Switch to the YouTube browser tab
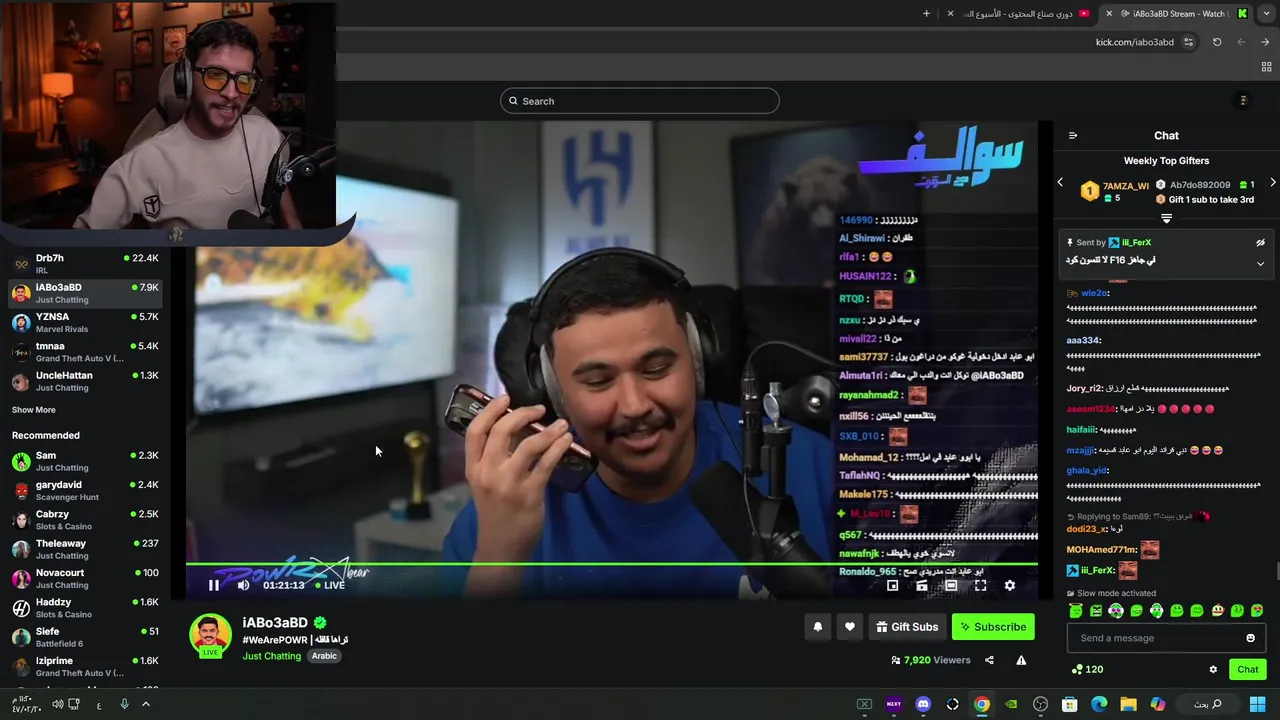The height and width of the screenshot is (720, 1280). click(1020, 14)
